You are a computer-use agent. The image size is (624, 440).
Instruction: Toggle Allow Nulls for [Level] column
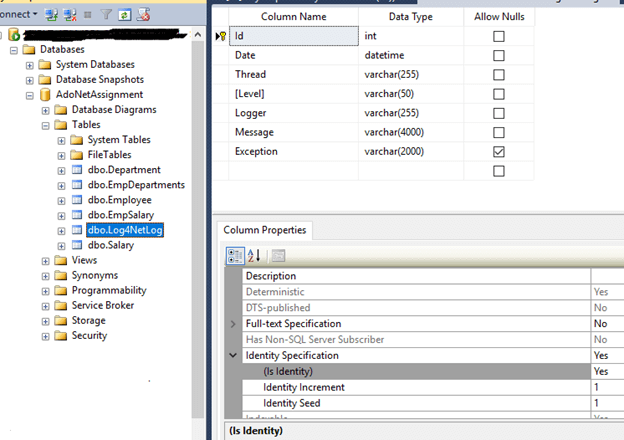click(499, 94)
